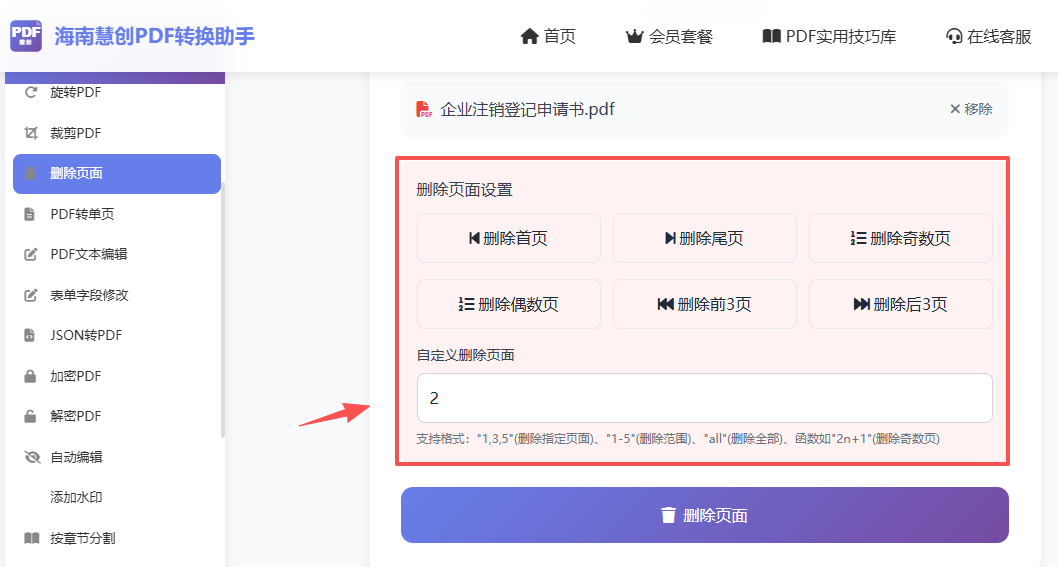Click the sidebar vertical scrollbar
The height and width of the screenshot is (567, 1058).
(x=223, y=310)
